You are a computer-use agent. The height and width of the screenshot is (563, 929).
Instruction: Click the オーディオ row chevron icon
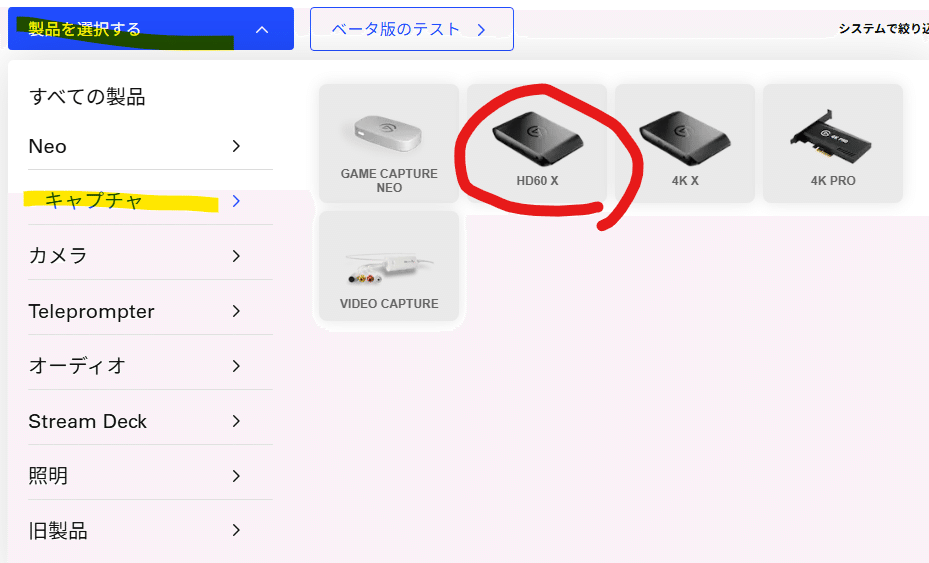[x=236, y=366]
